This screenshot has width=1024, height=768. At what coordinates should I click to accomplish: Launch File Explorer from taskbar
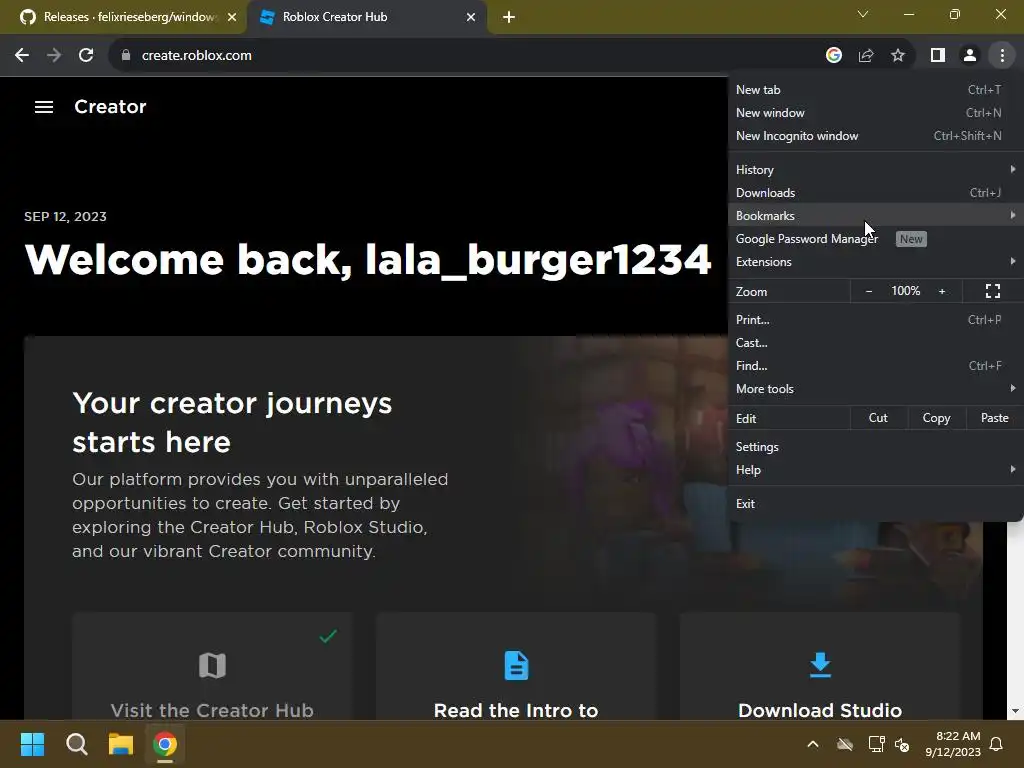[x=121, y=744]
